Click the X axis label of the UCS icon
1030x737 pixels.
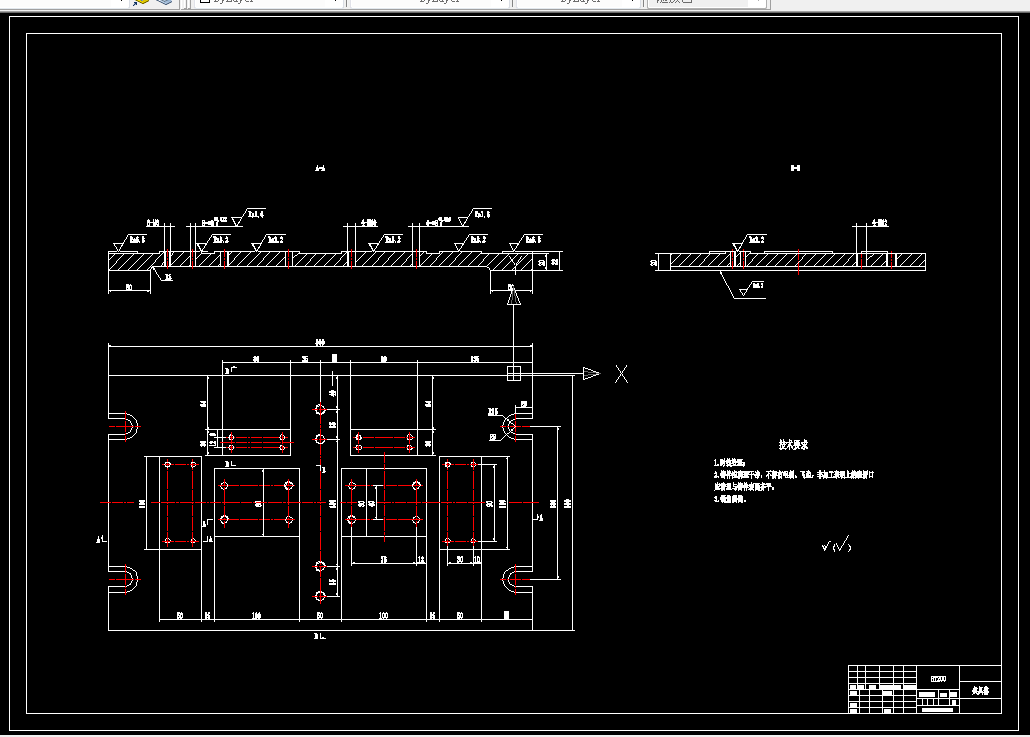pos(621,374)
